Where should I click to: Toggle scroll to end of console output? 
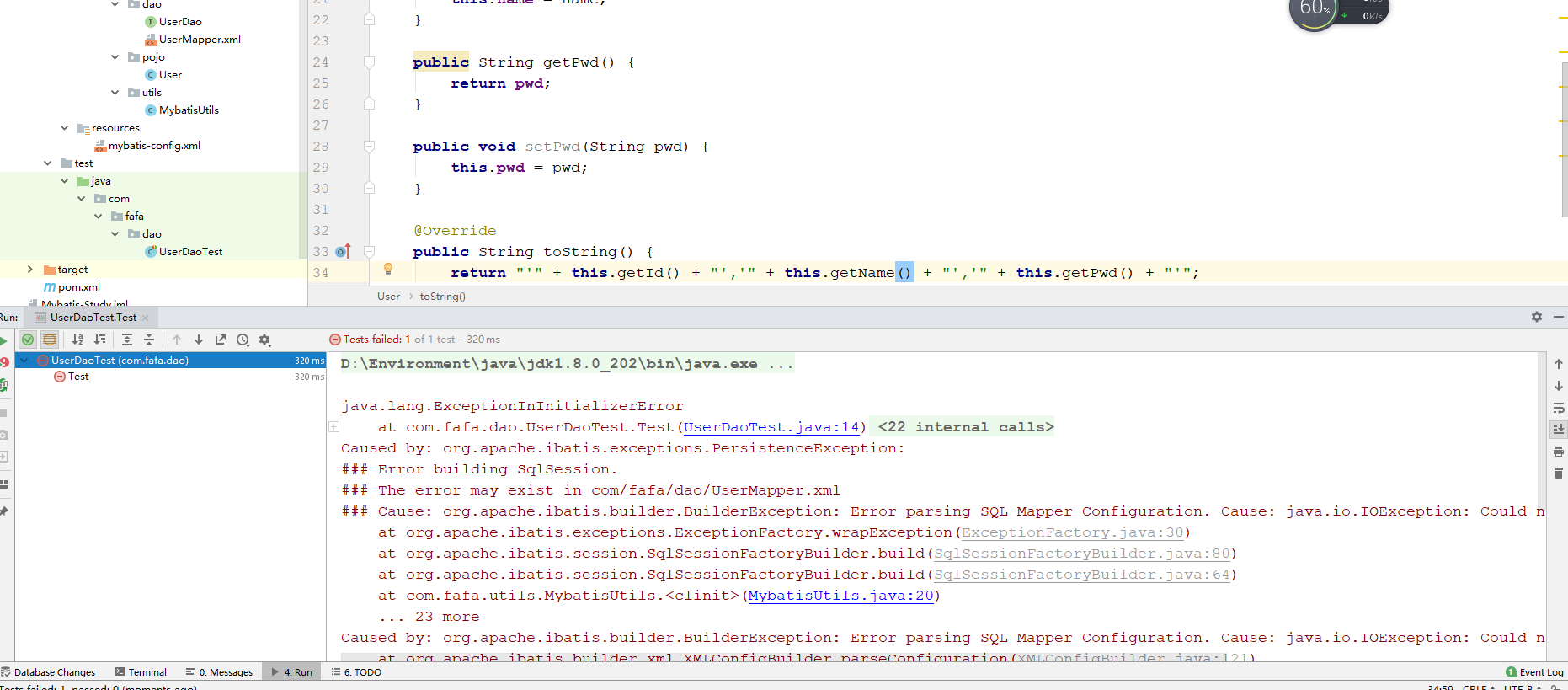[1559, 429]
